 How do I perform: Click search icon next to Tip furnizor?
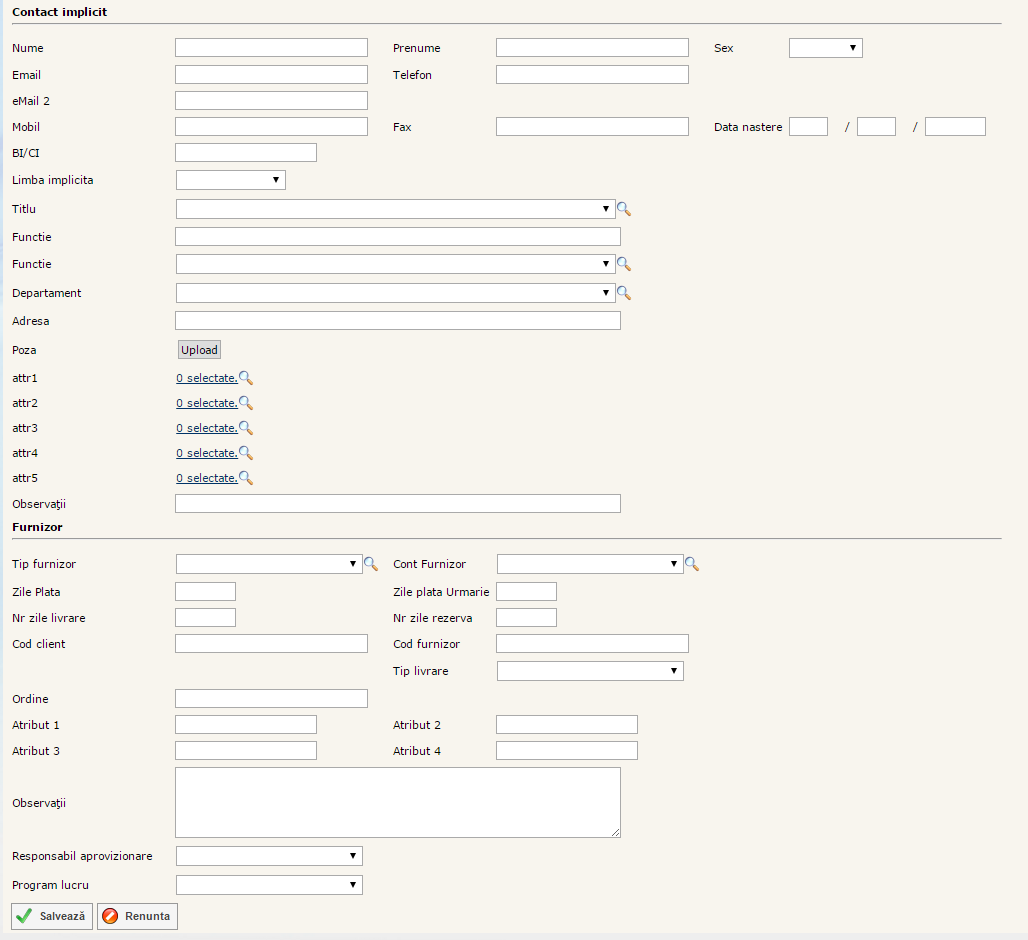click(370, 564)
